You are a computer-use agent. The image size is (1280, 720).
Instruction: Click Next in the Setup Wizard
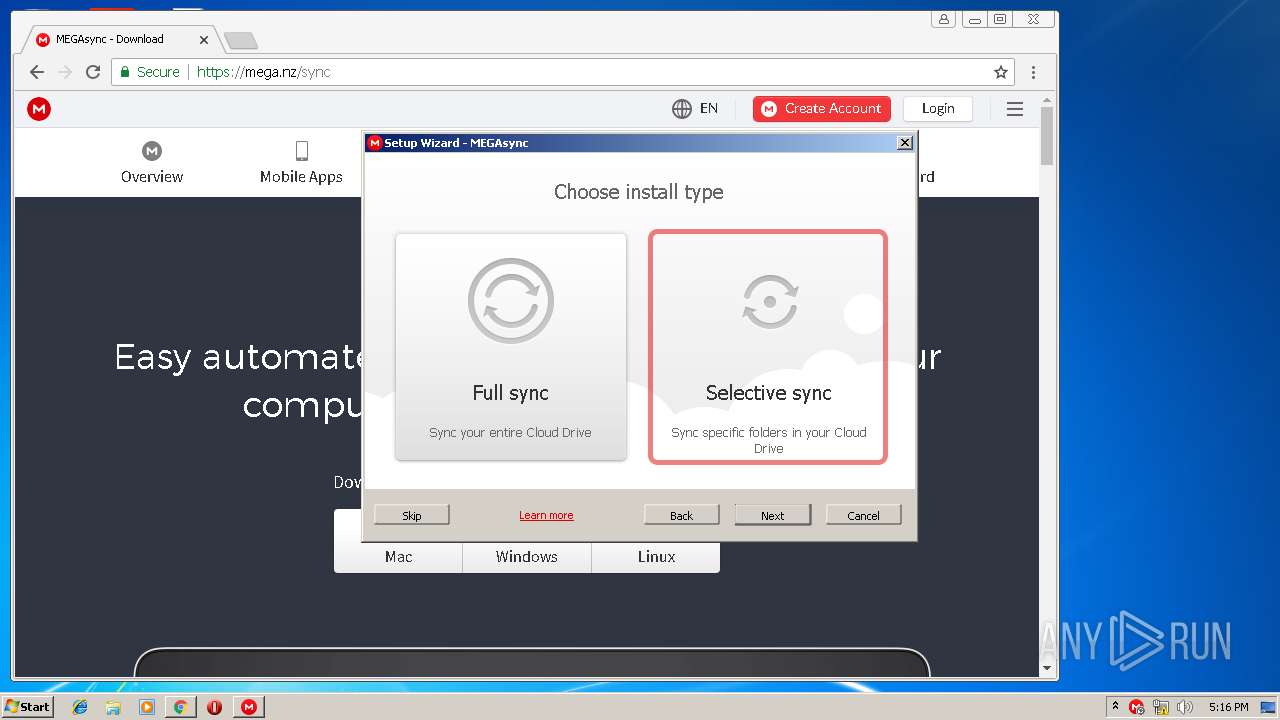click(x=773, y=515)
